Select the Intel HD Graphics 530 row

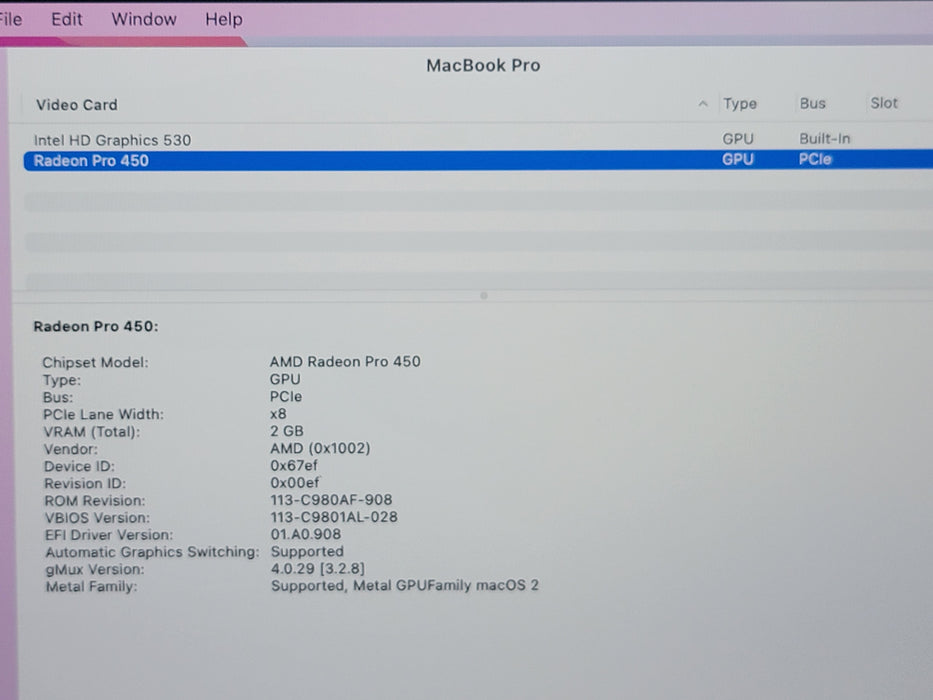(x=478, y=140)
